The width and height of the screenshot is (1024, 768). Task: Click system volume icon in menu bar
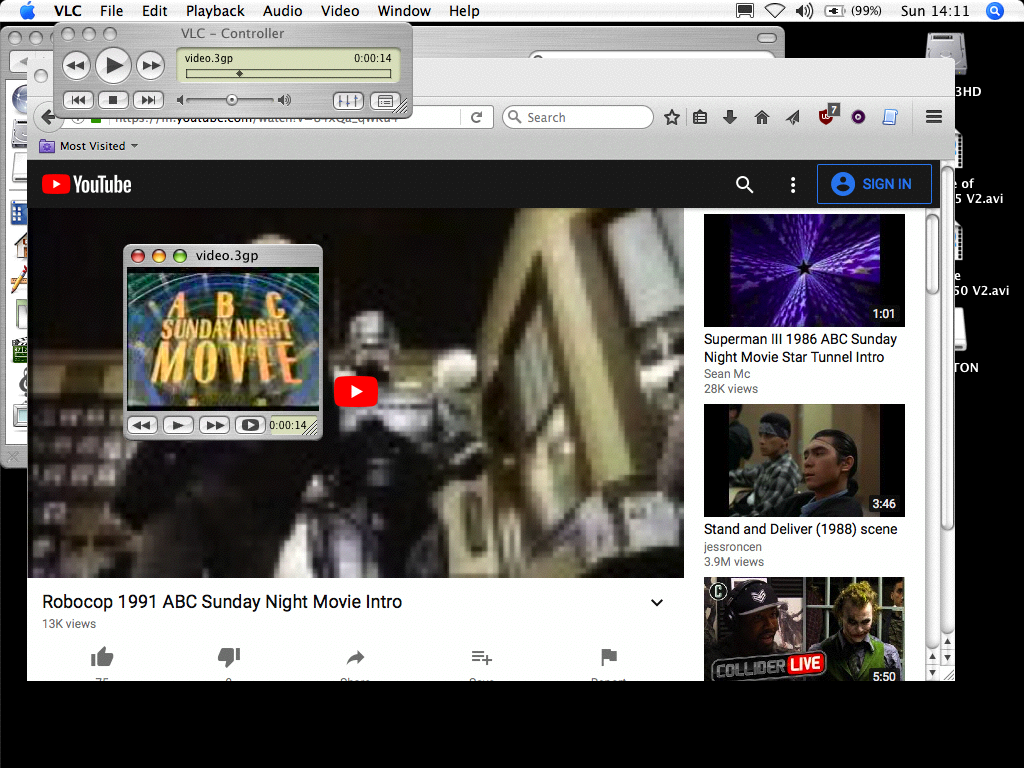click(804, 11)
